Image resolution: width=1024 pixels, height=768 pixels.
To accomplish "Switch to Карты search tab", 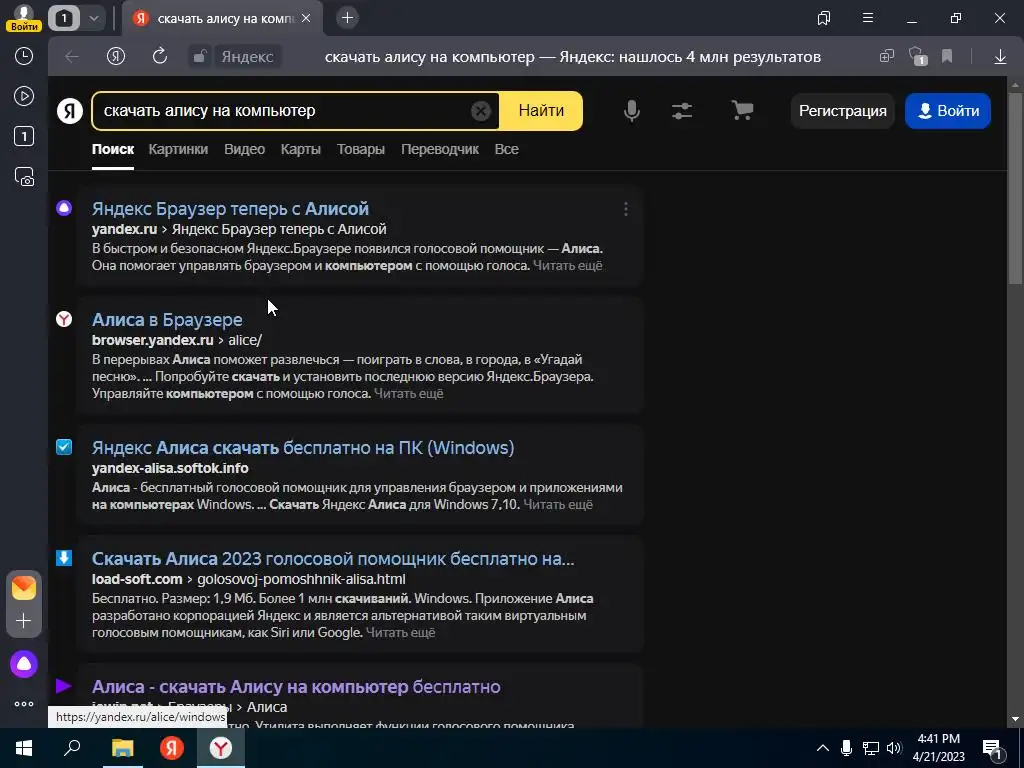I will click(x=300, y=149).
